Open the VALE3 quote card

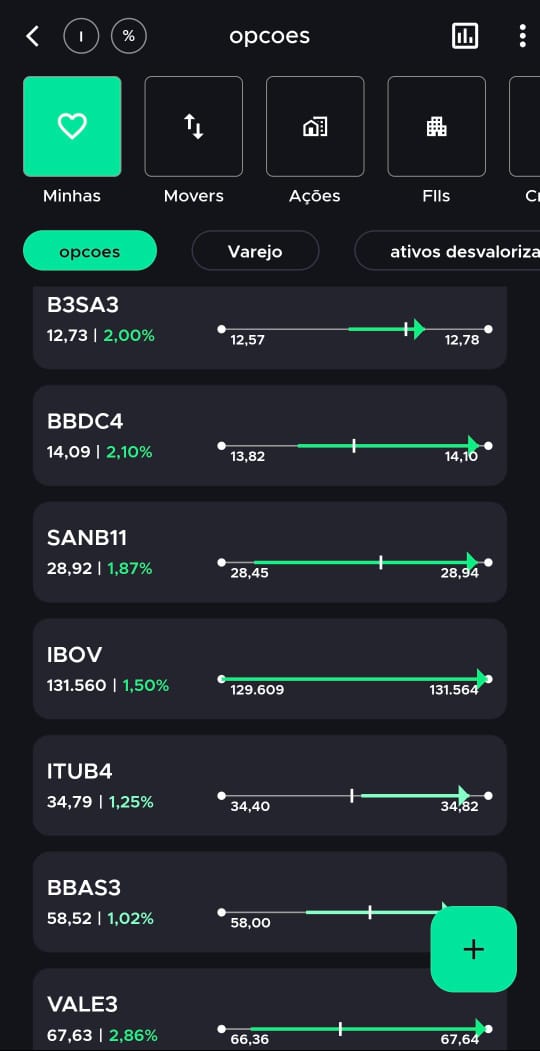tap(270, 1009)
